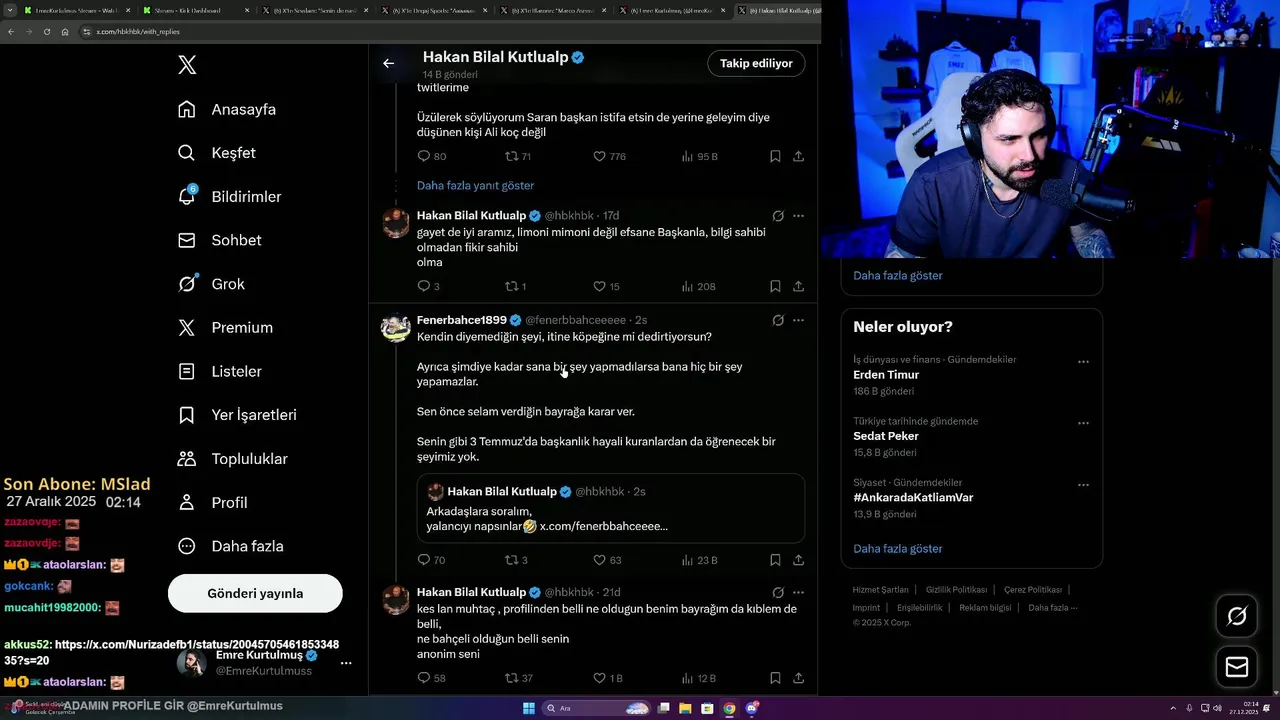Click the browser address bar URL
The image size is (1280, 720).
(x=138, y=32)
